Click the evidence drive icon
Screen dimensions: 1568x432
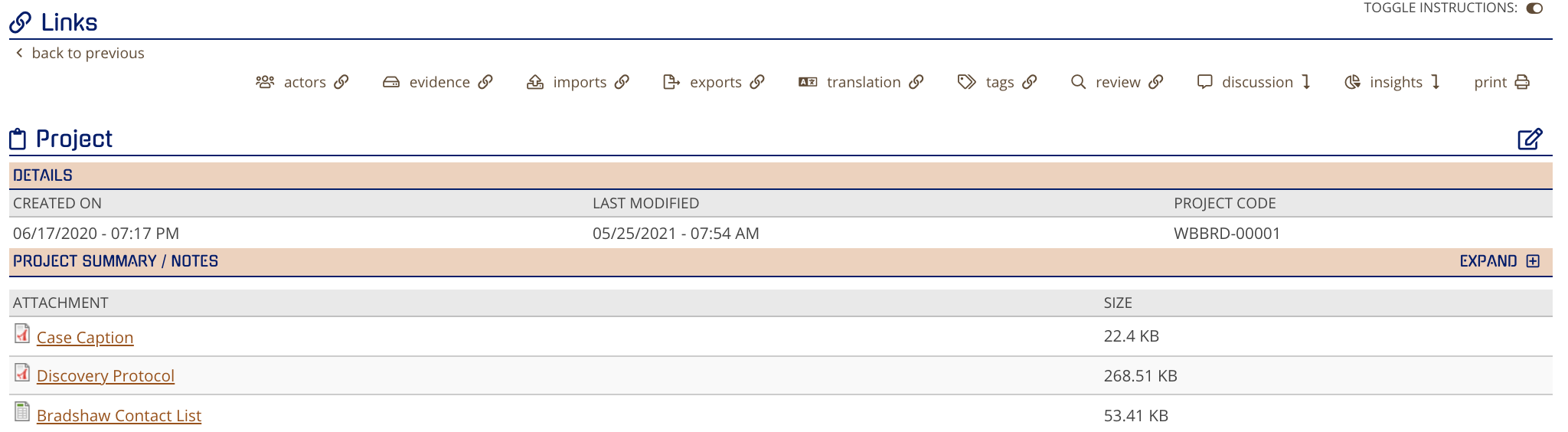pyautogui.click(x=391, y=82)
